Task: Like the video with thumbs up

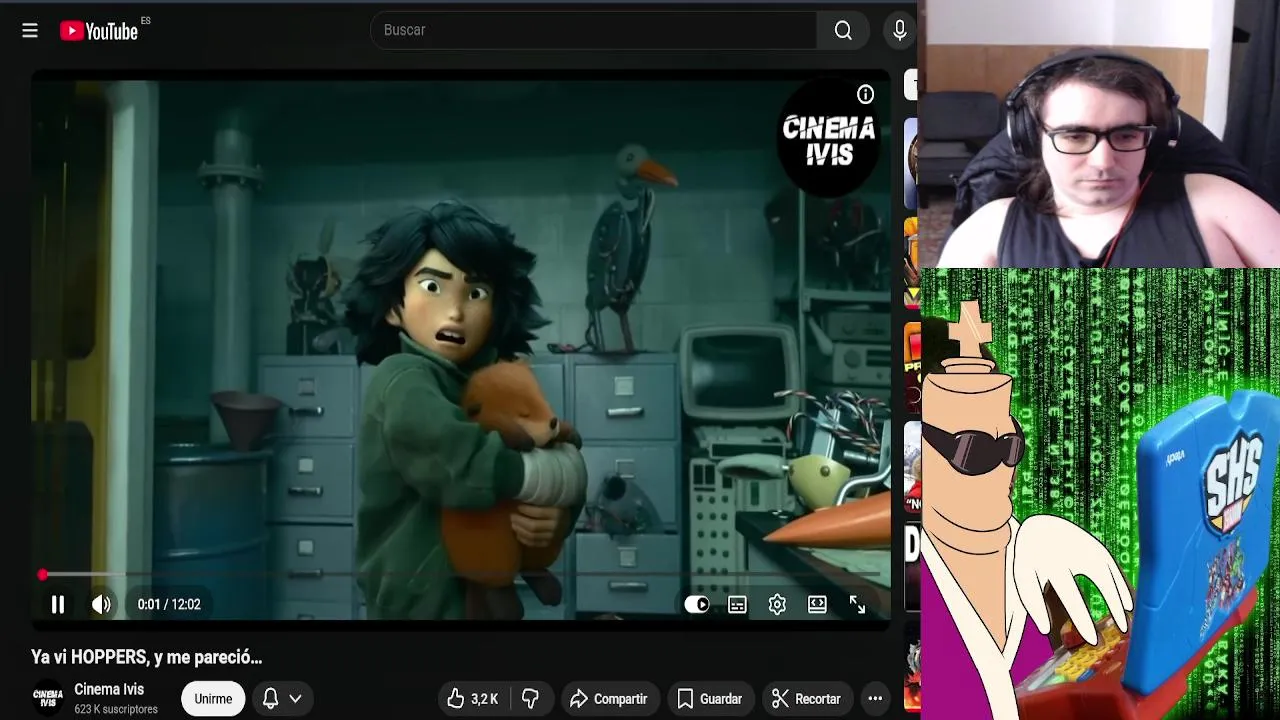Action: 475,698
